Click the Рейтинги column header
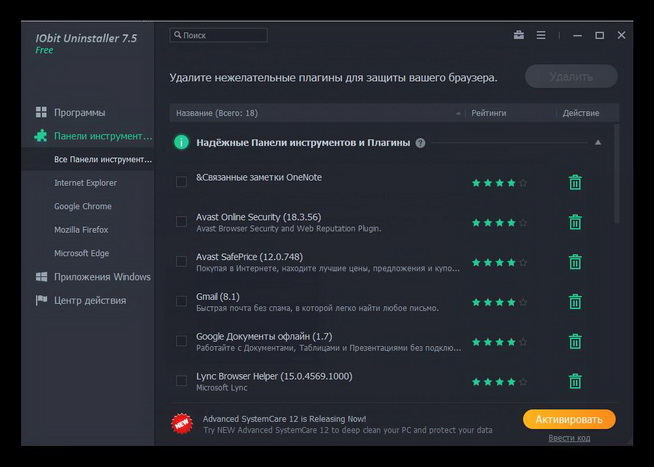654x467 pixels. pos(488,113)
